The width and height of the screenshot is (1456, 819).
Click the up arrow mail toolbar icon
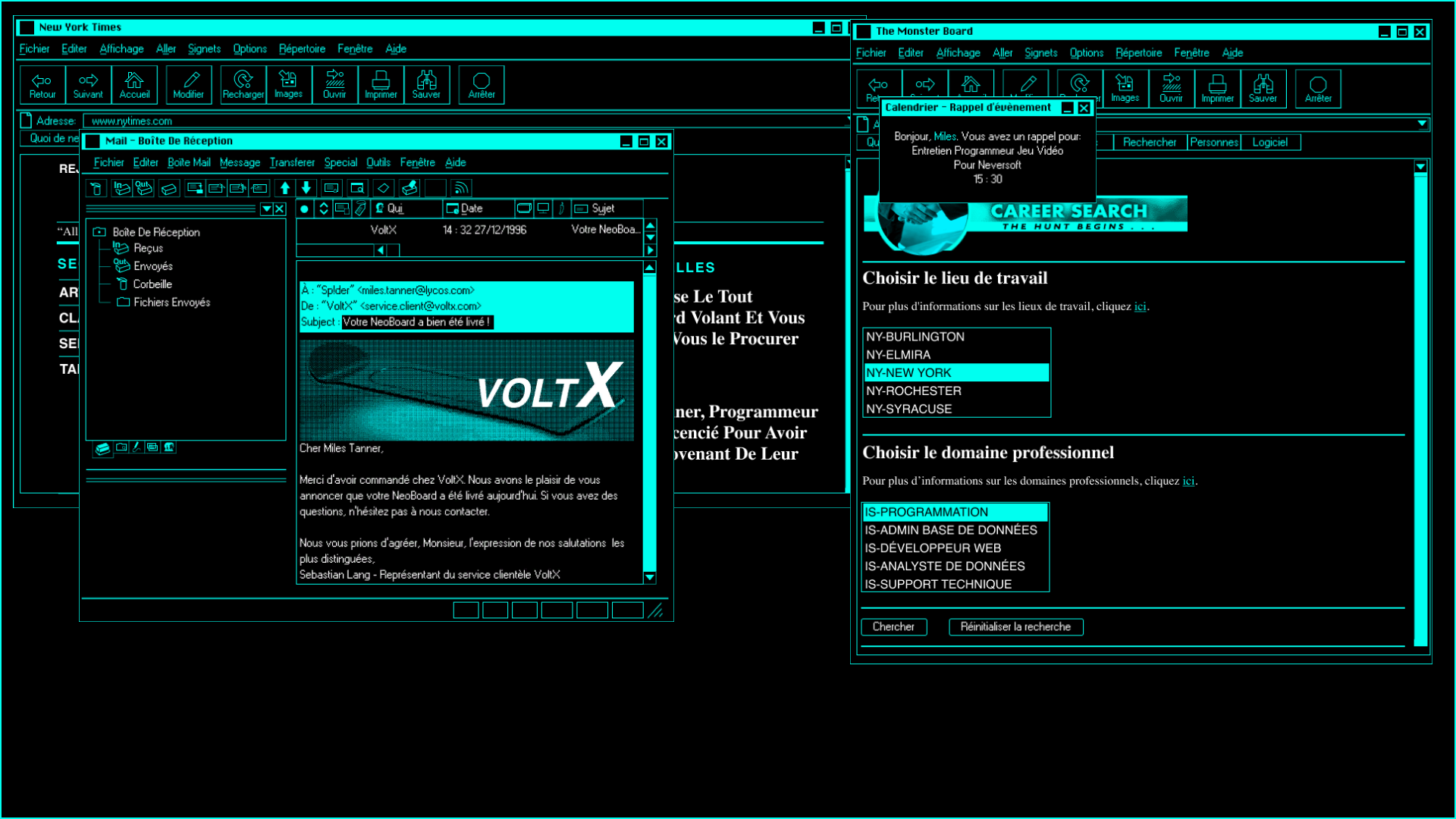[285, 188]
